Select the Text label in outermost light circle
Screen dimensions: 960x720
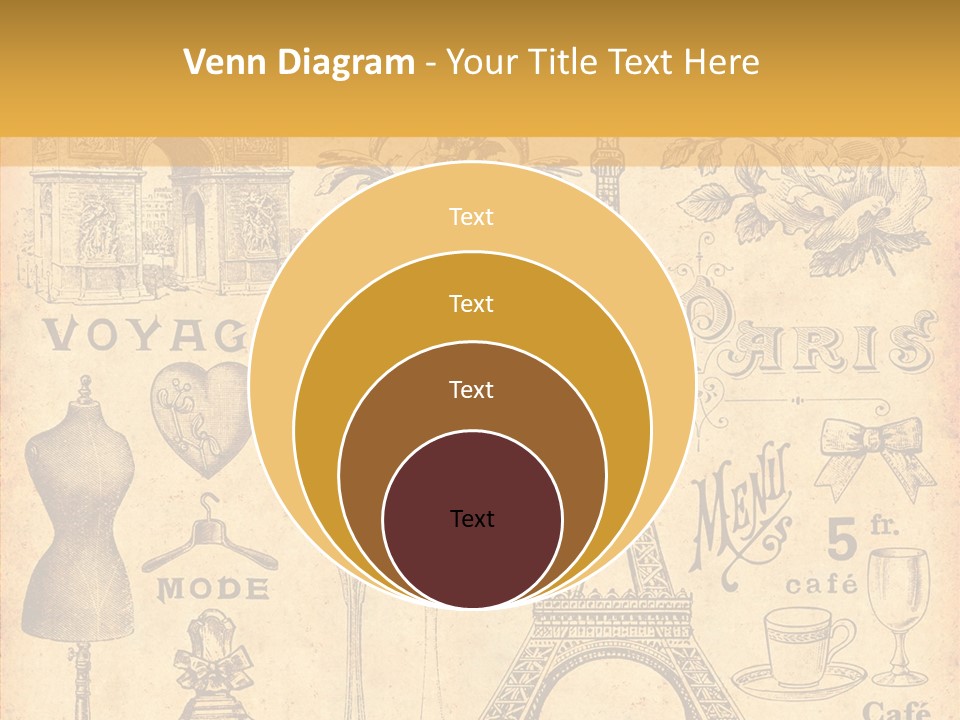tap(471, 217)
